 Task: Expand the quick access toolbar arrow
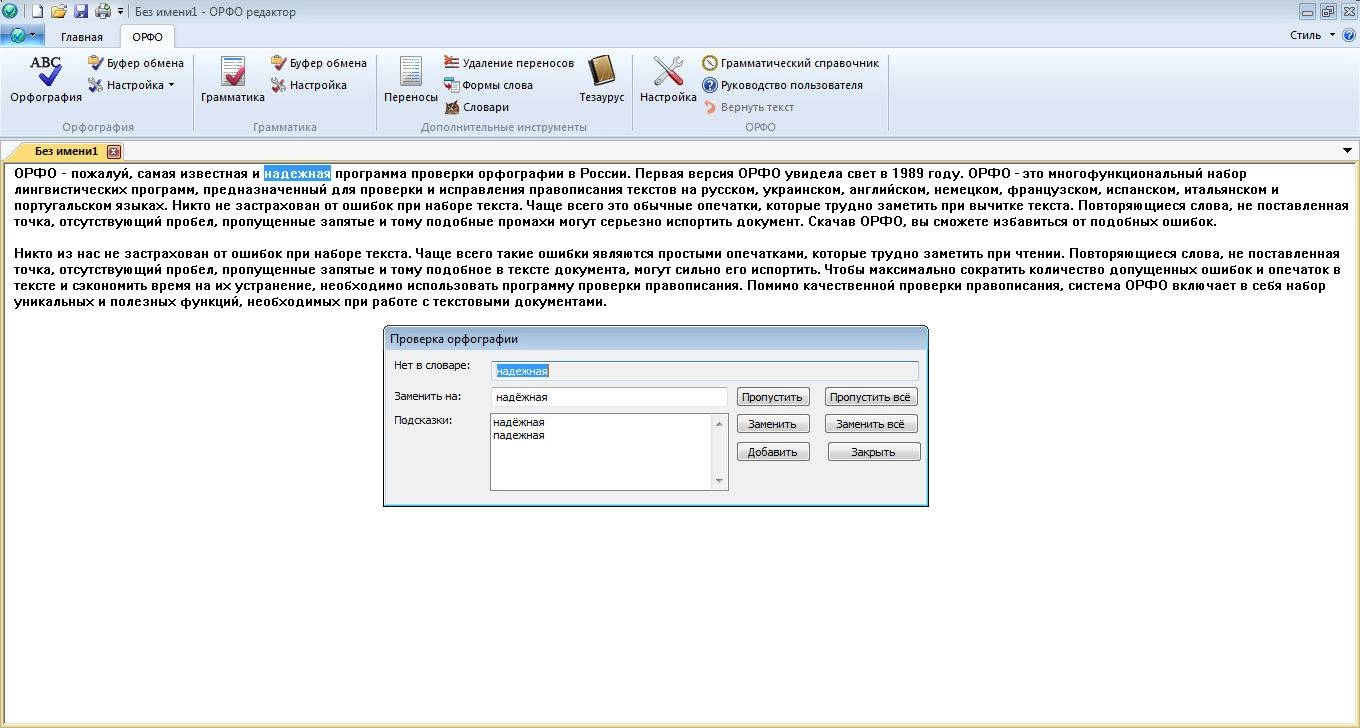coord(121,11)
